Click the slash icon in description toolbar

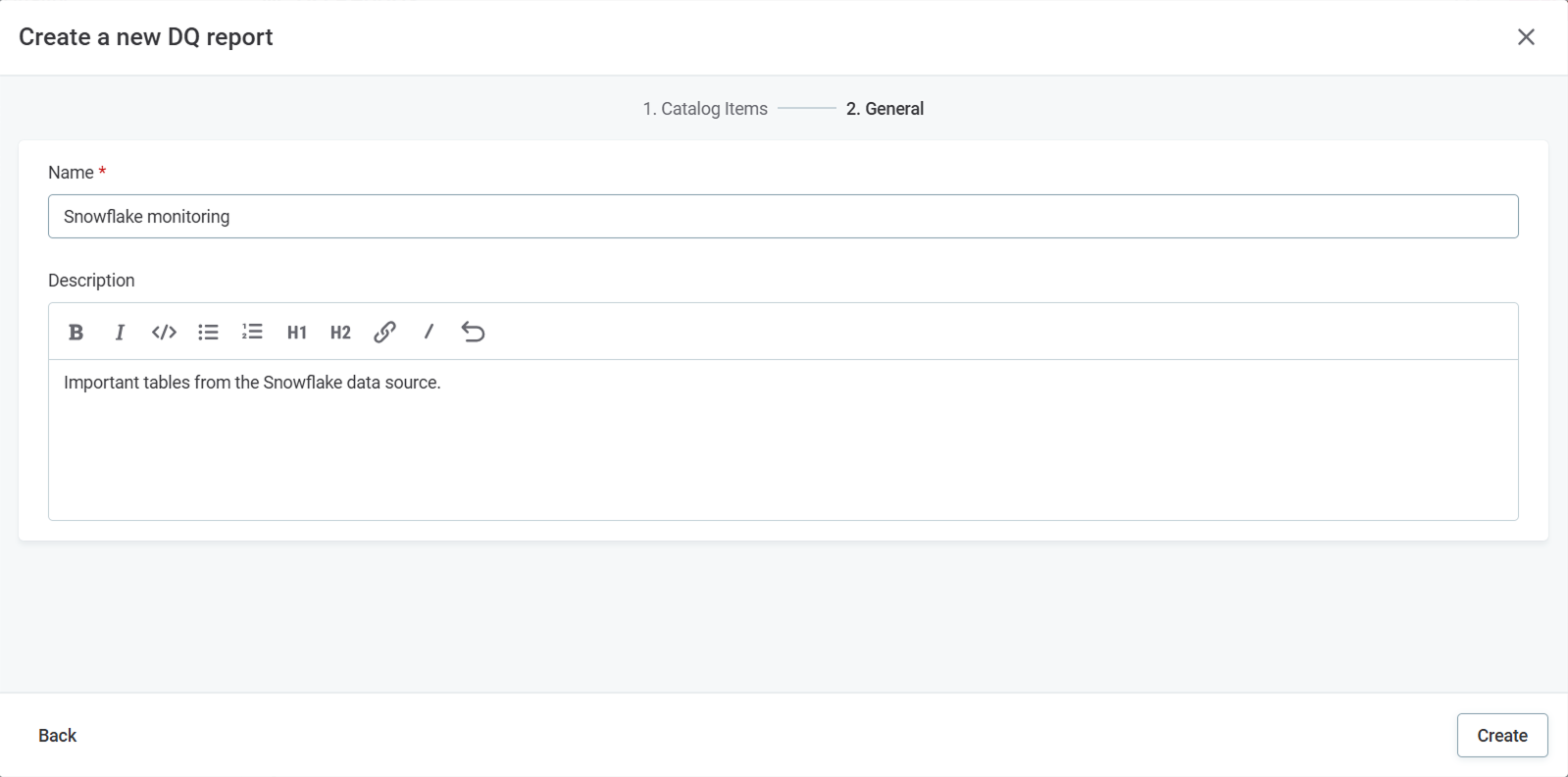point(429,332)
